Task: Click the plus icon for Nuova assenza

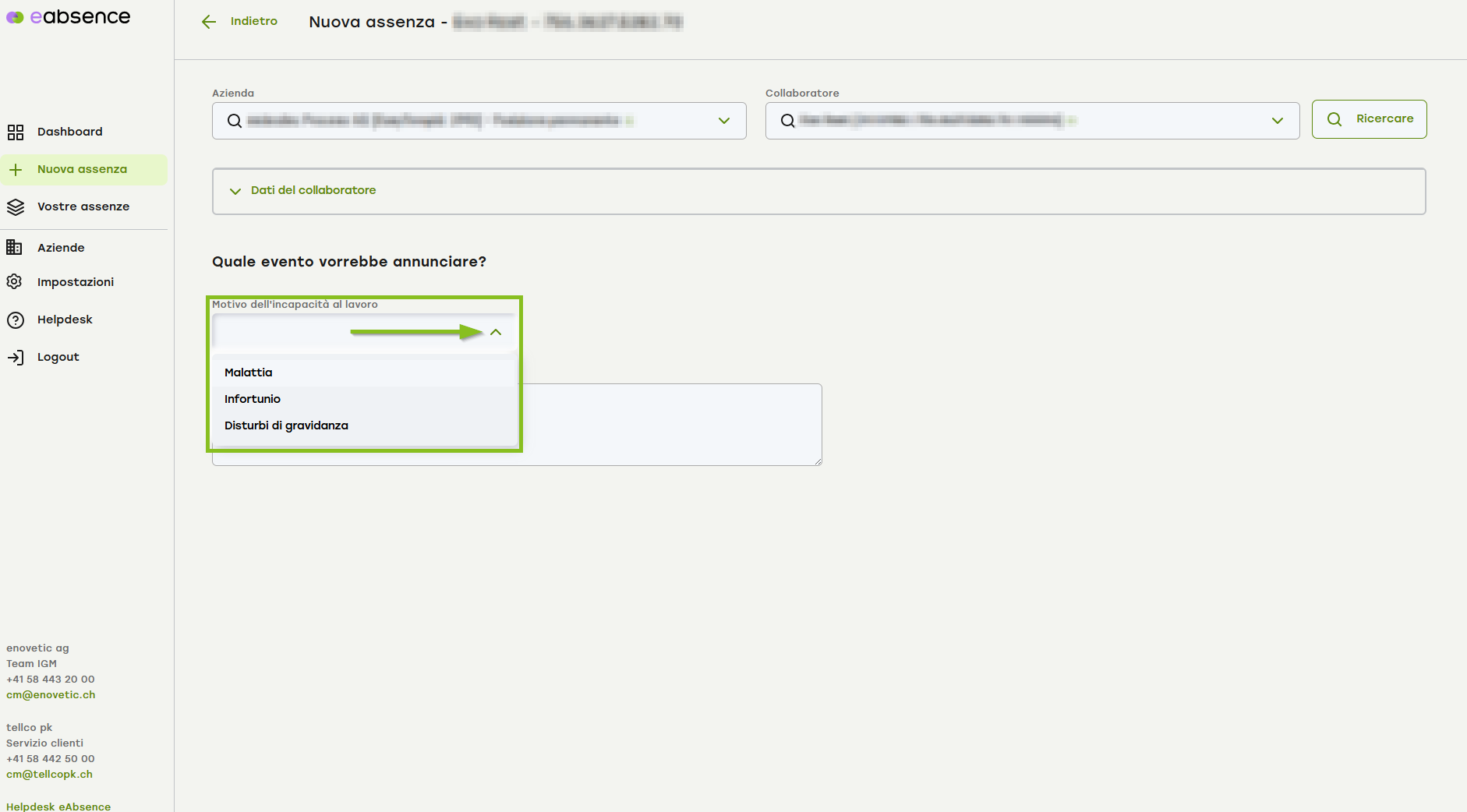Action: pyautogui.click(x=16, y=169)
